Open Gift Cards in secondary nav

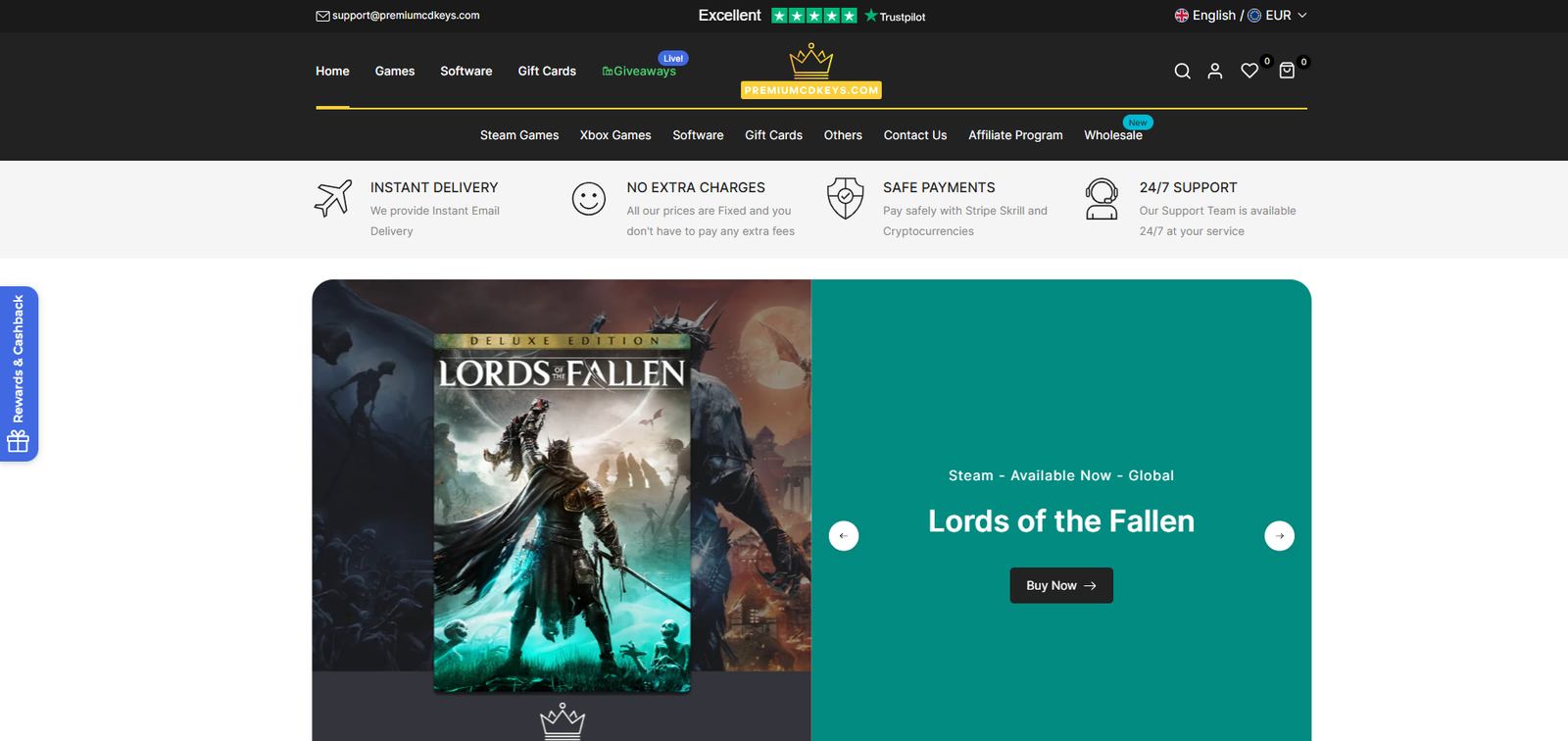click(x=773, y=135)
